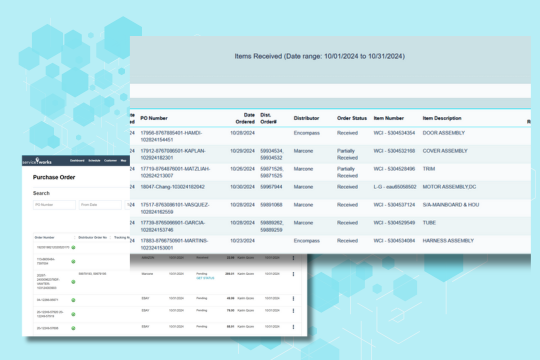Click green status icon in last order row
The image size is (540, 360).
(x=73, y=328)
